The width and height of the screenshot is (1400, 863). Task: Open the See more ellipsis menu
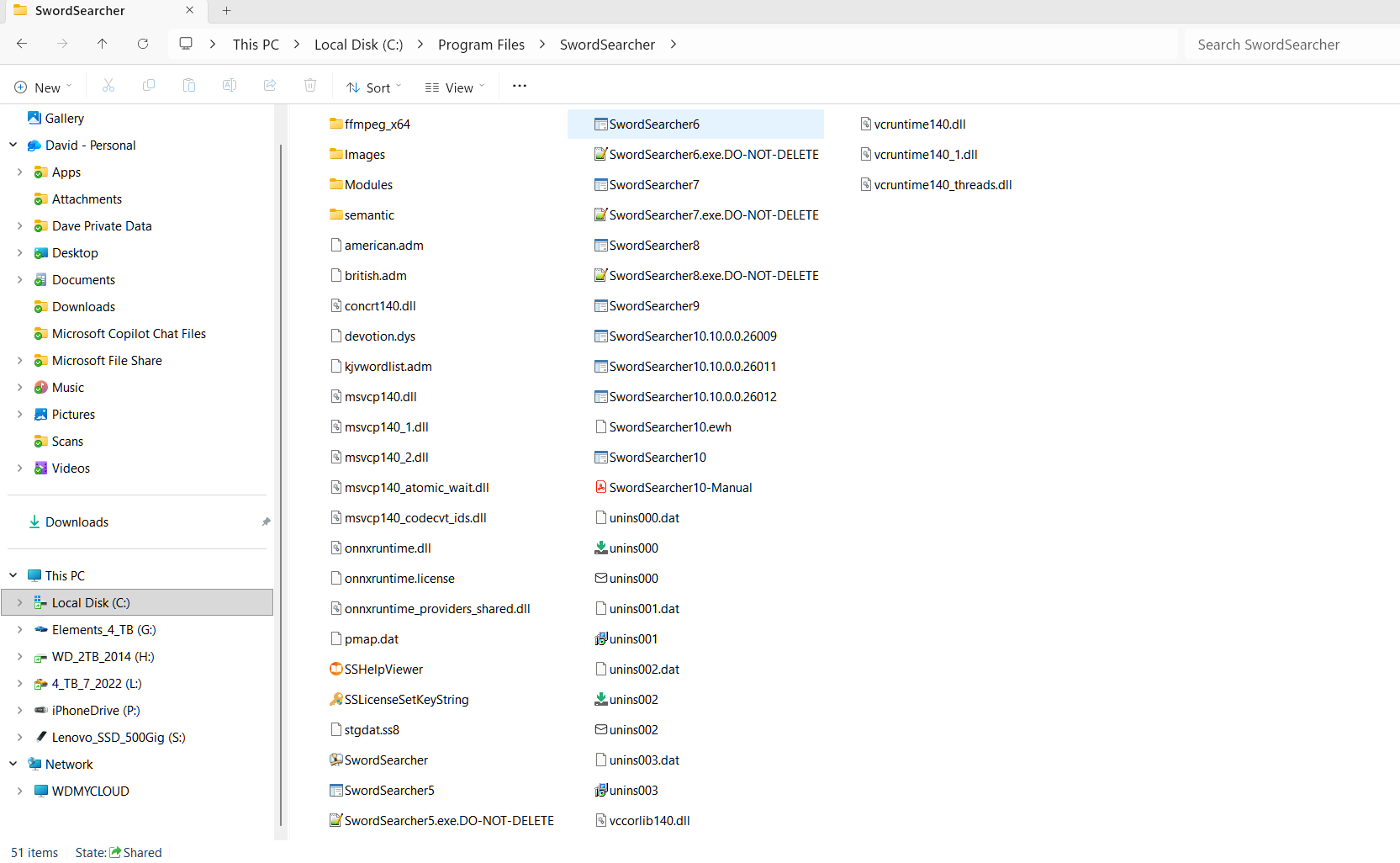pyautogui.click(x=520, y=86)
